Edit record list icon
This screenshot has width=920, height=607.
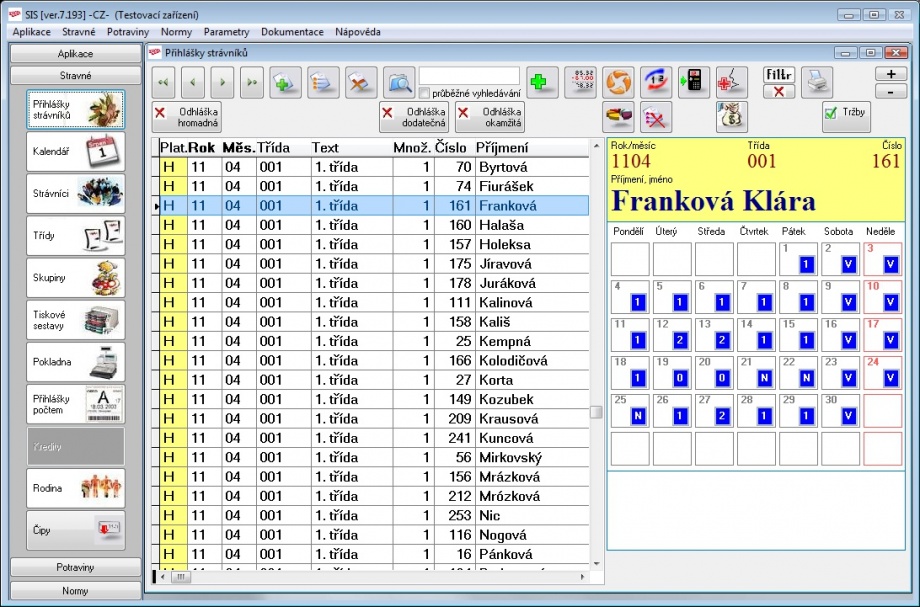coord(323,83)
